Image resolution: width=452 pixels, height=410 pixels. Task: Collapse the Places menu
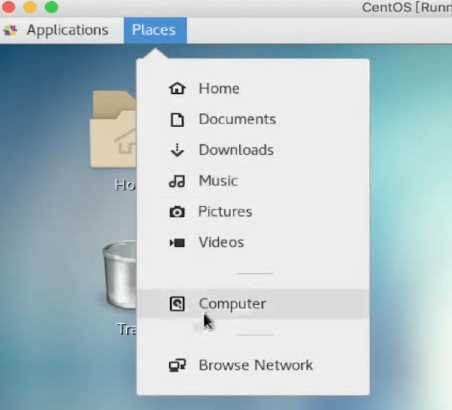click(x=155, y=30)
